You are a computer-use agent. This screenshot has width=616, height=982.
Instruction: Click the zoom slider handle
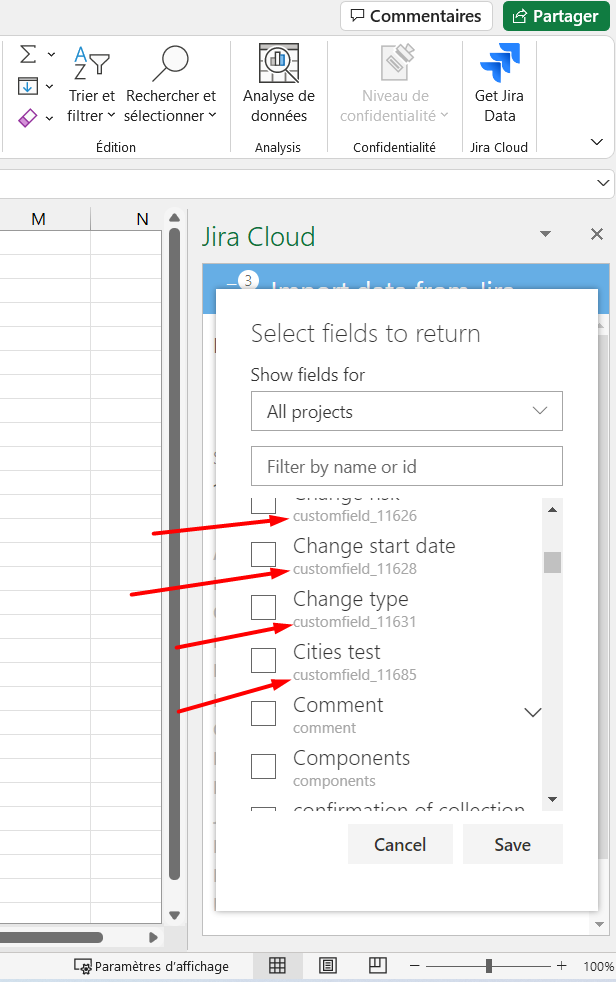[489, 966]
